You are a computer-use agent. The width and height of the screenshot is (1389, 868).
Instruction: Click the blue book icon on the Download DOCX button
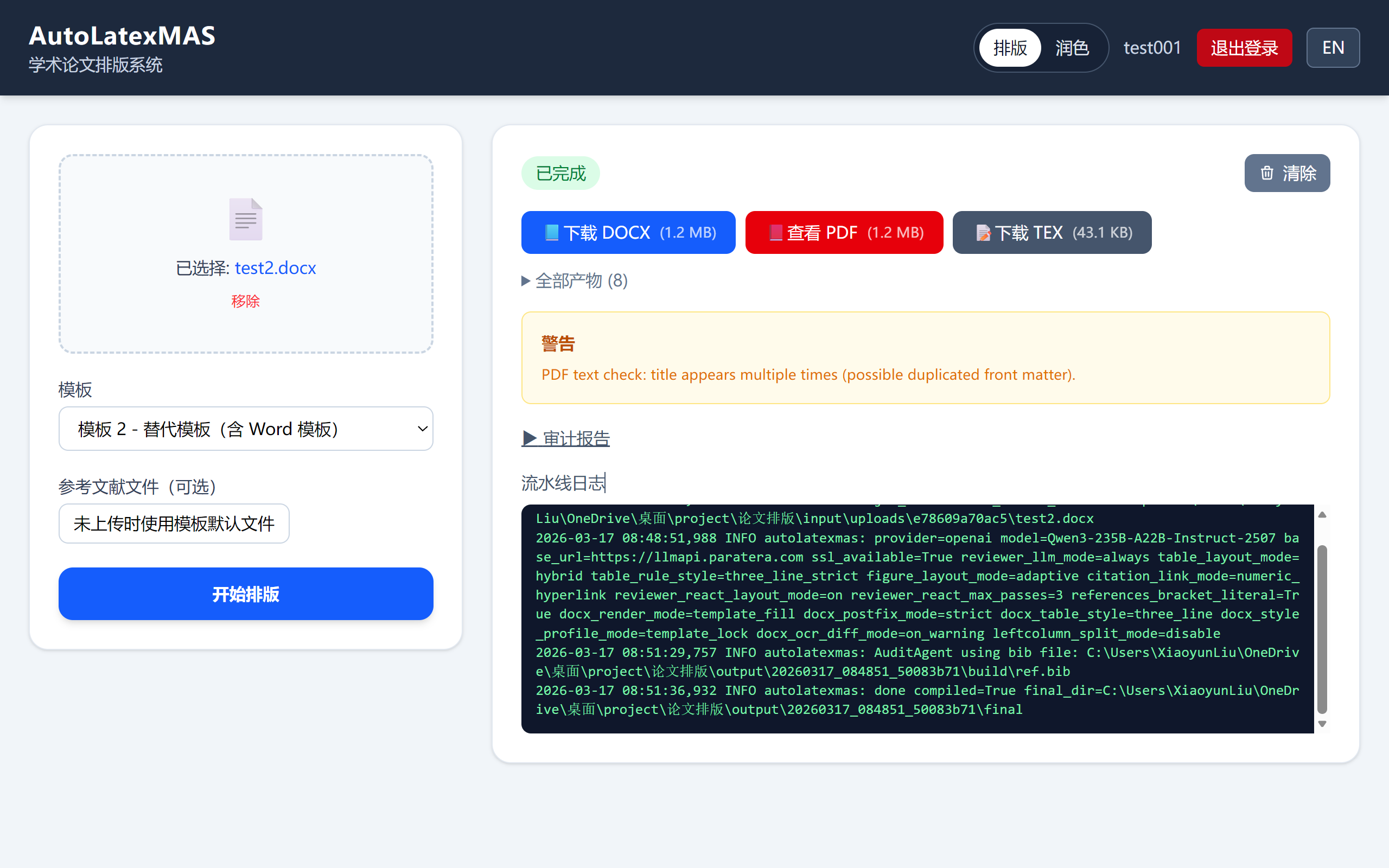coord(552,233)
